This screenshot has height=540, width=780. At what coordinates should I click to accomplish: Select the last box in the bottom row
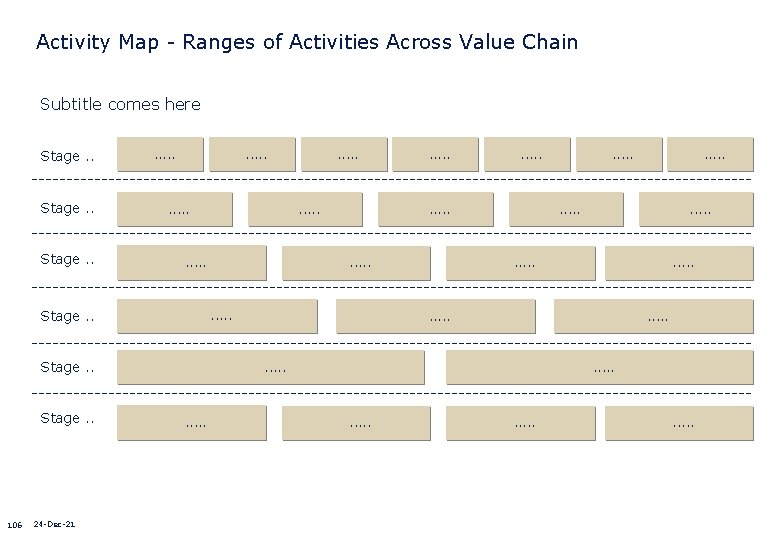pyautogui.click(x=679, y=424)
